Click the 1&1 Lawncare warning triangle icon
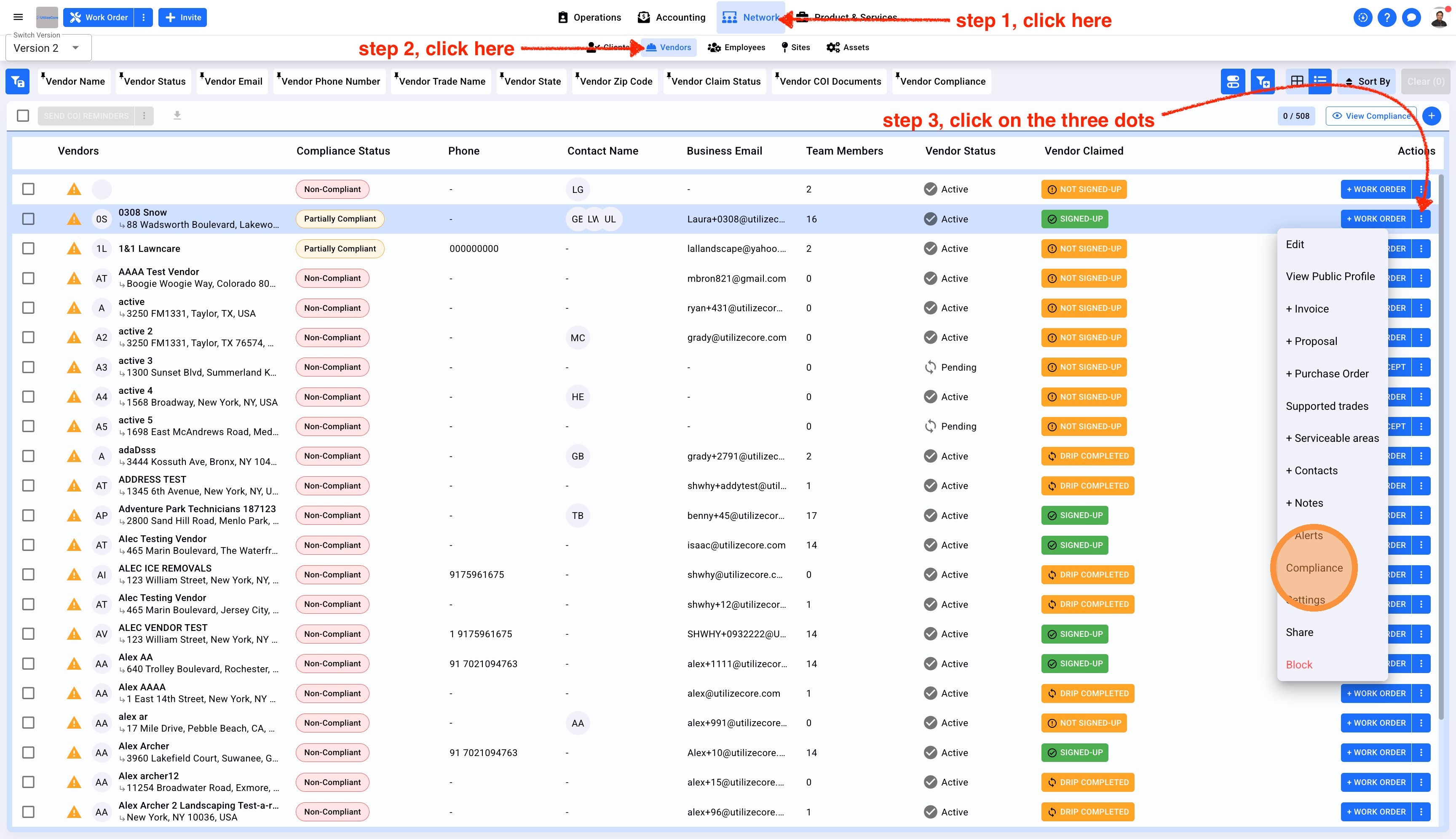The image size is (1456, 839). pyautogui.click(x=74, y=249)
